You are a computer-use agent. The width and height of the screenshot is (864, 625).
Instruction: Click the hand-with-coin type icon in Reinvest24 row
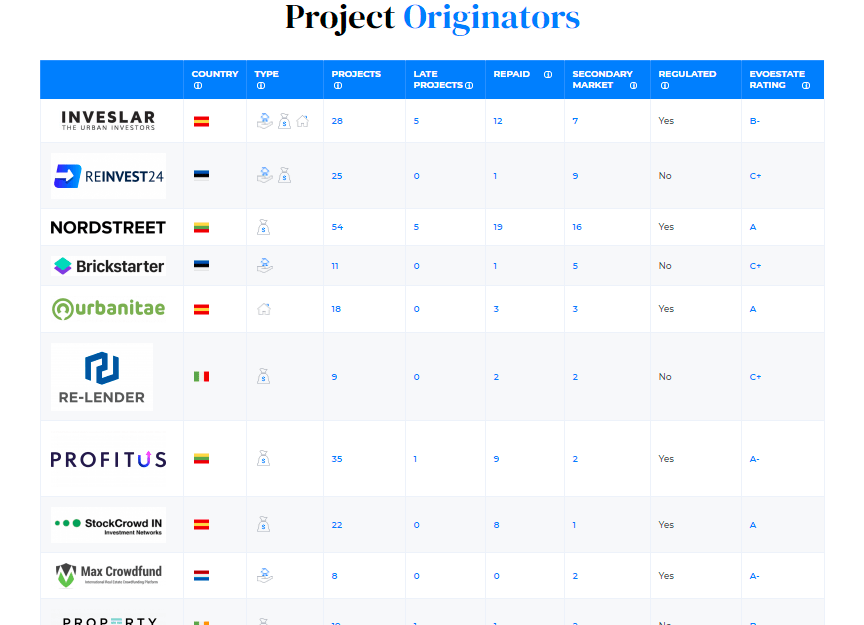264,175
